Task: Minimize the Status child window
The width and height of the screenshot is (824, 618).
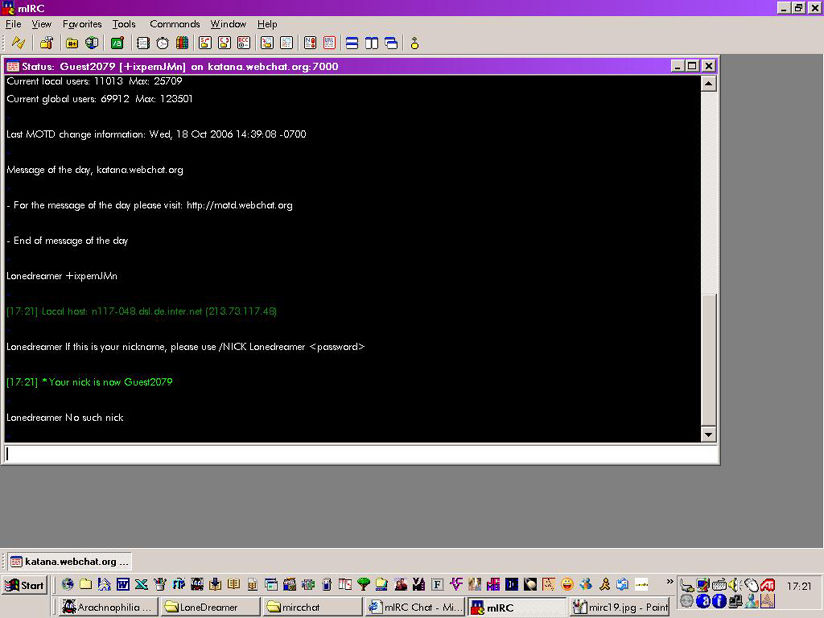Action: point(677,66)
